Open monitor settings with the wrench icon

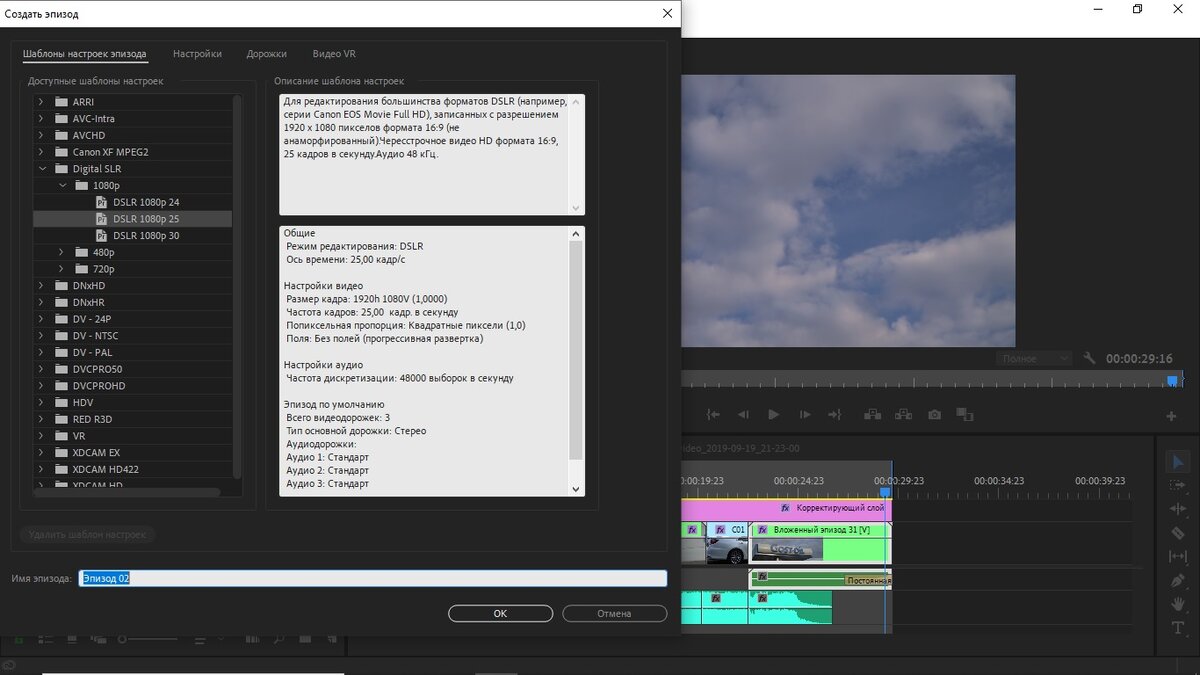point(1089,358)
